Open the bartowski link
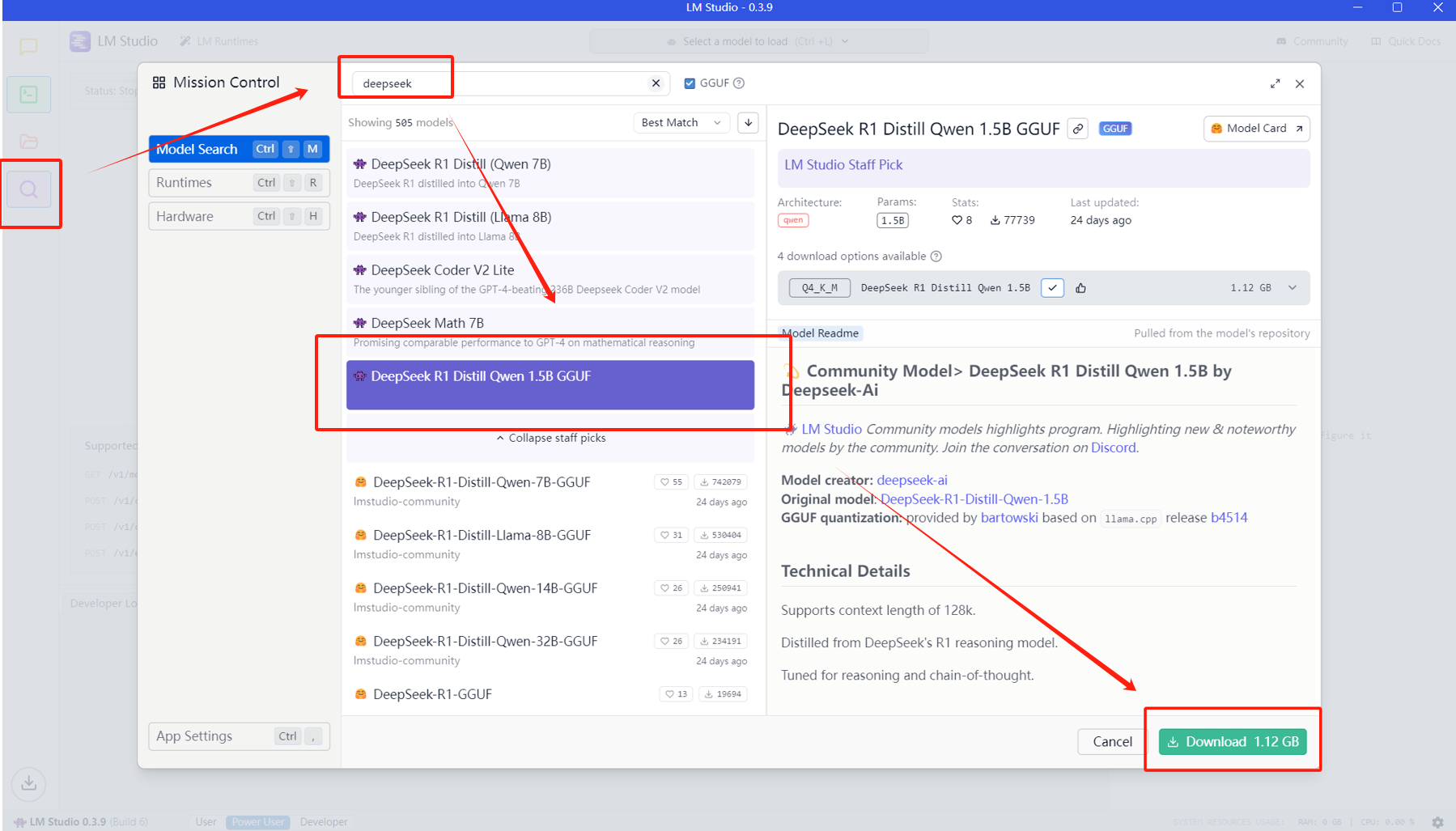This screenshot has width=1456, height=831. [1009, 518]
